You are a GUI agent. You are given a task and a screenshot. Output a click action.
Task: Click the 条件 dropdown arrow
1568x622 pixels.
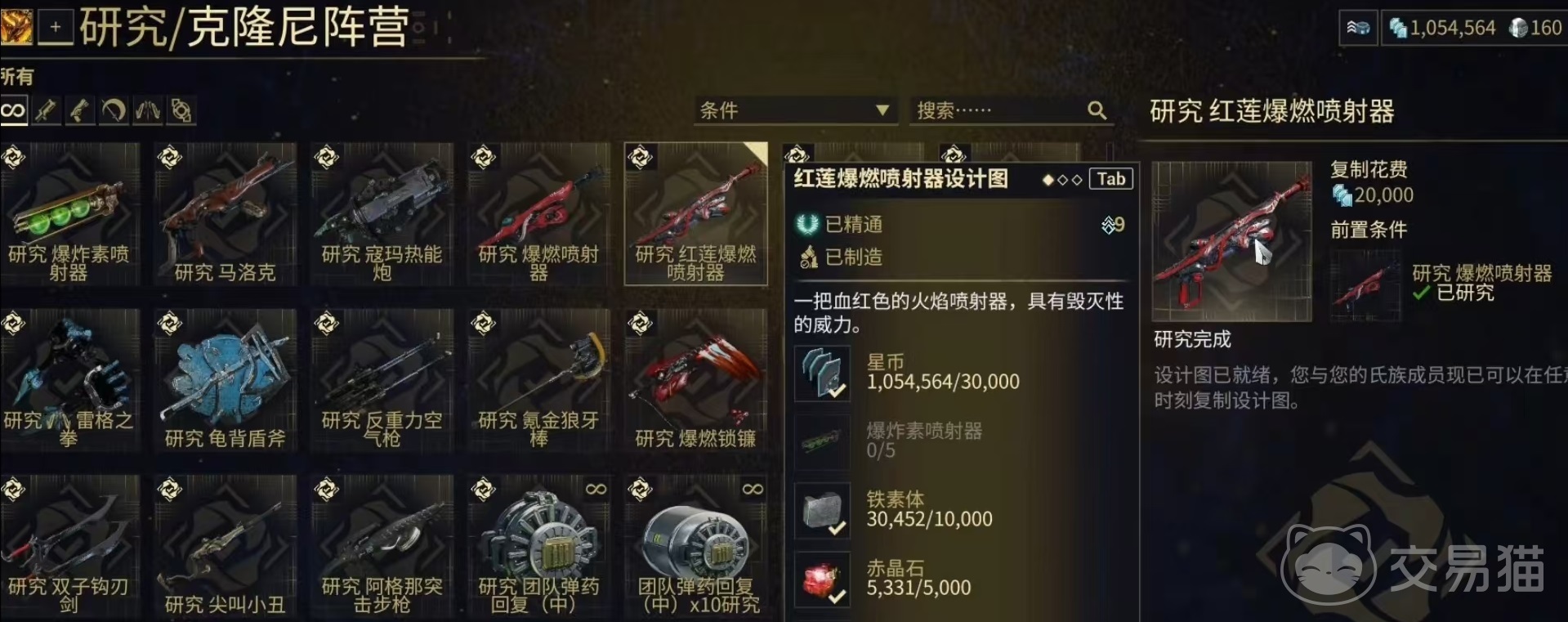coord(882,110)
